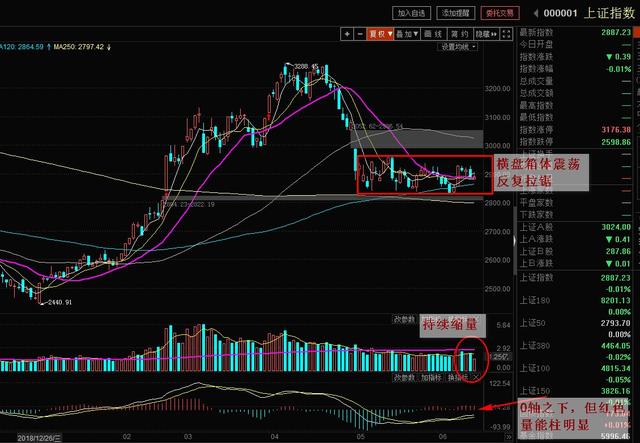Zoom out chart with minus icon
Screen dimensions: 640x443
coord(359,33)
